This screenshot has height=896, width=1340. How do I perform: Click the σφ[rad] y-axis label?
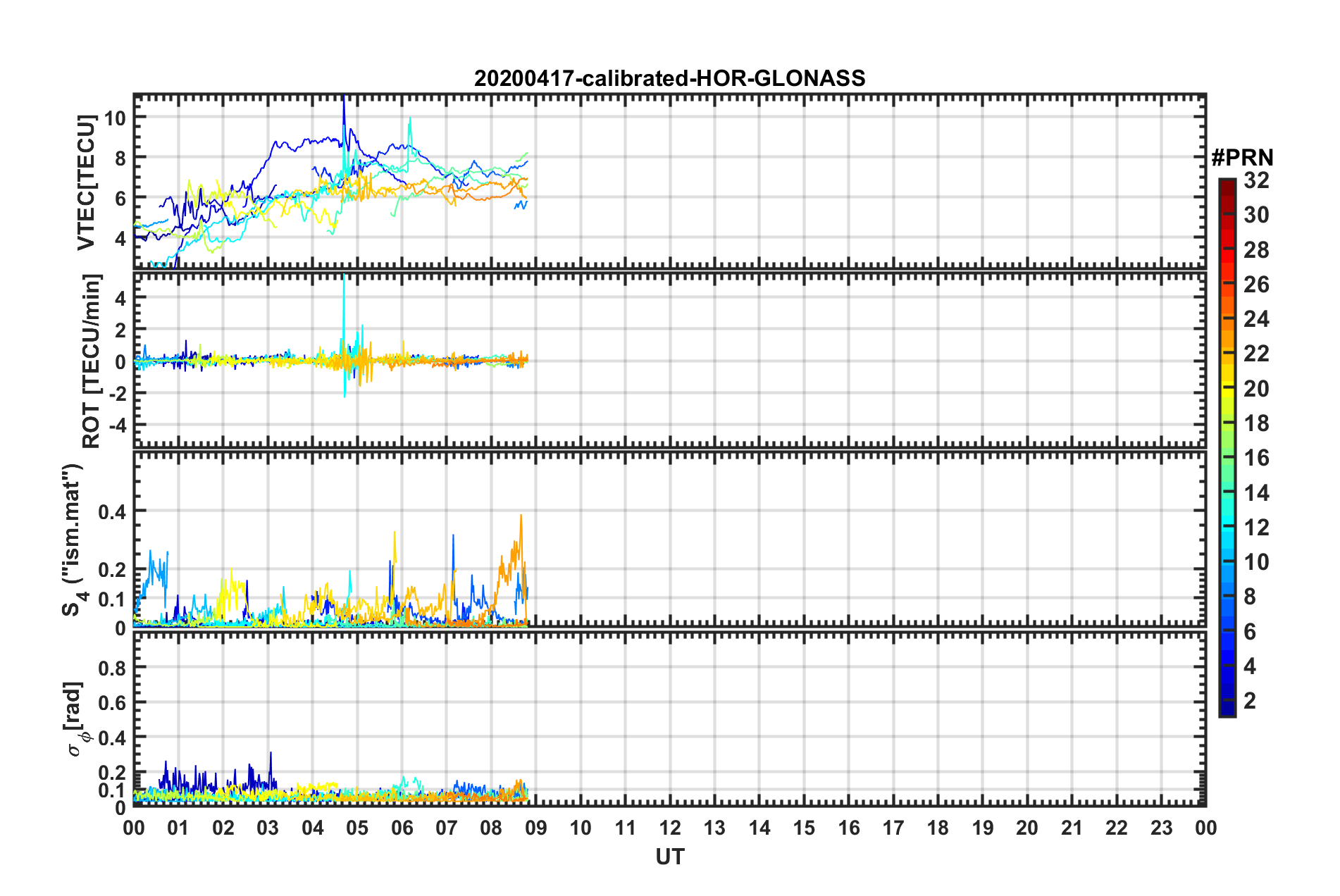(x=75, y=718)
